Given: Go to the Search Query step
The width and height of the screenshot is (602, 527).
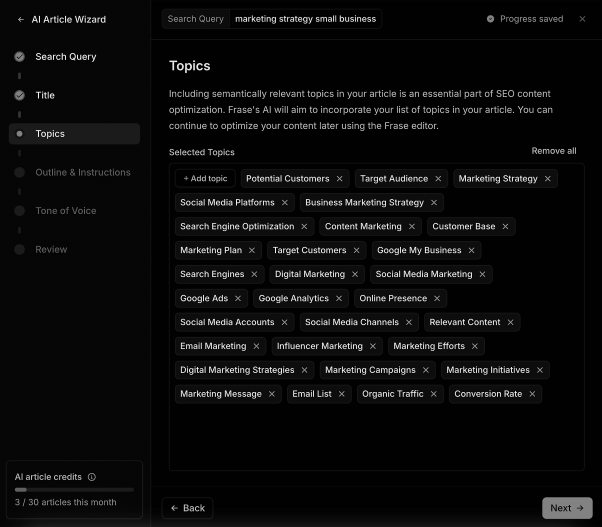Looking at the screenshot, I should [66, 57].
